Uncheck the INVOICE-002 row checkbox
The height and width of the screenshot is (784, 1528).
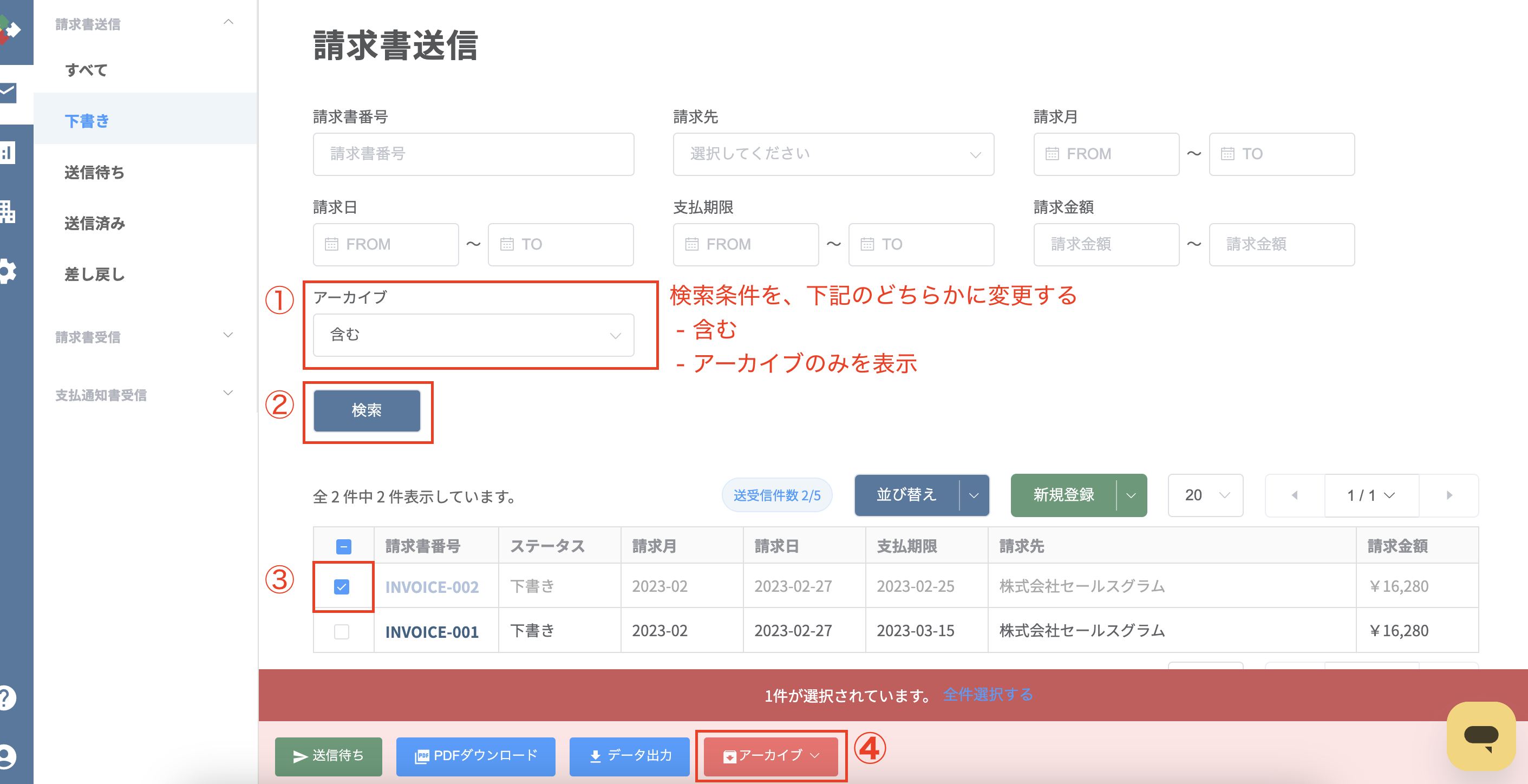click(342, 586)
